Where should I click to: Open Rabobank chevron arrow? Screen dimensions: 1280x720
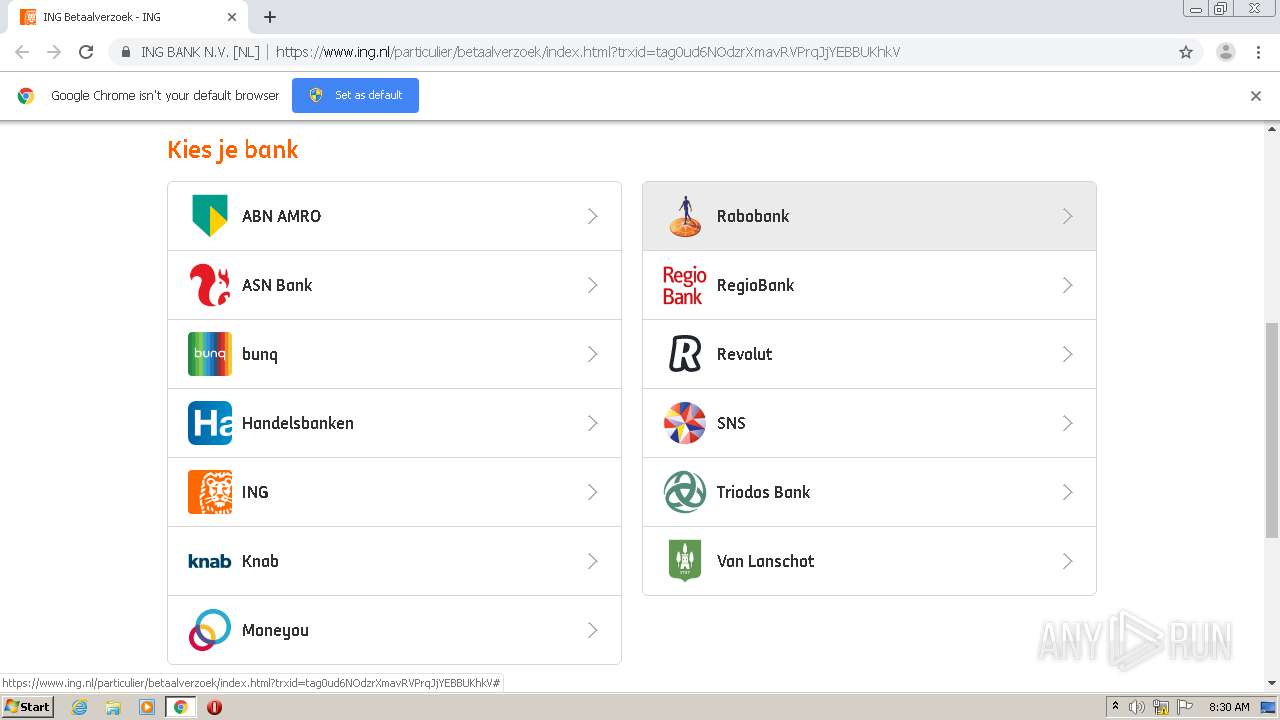[1067, 216]
